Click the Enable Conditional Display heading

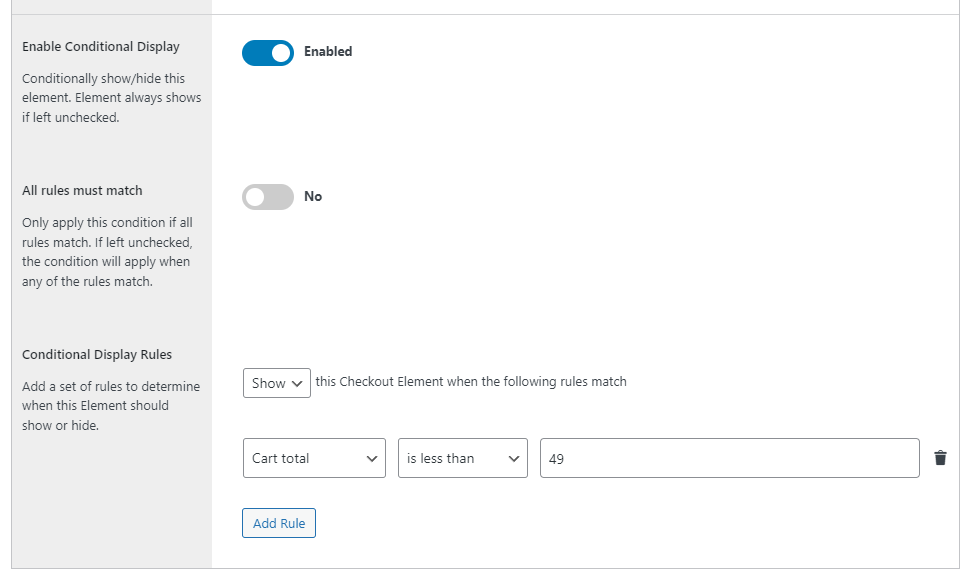(x=100, y=46)
